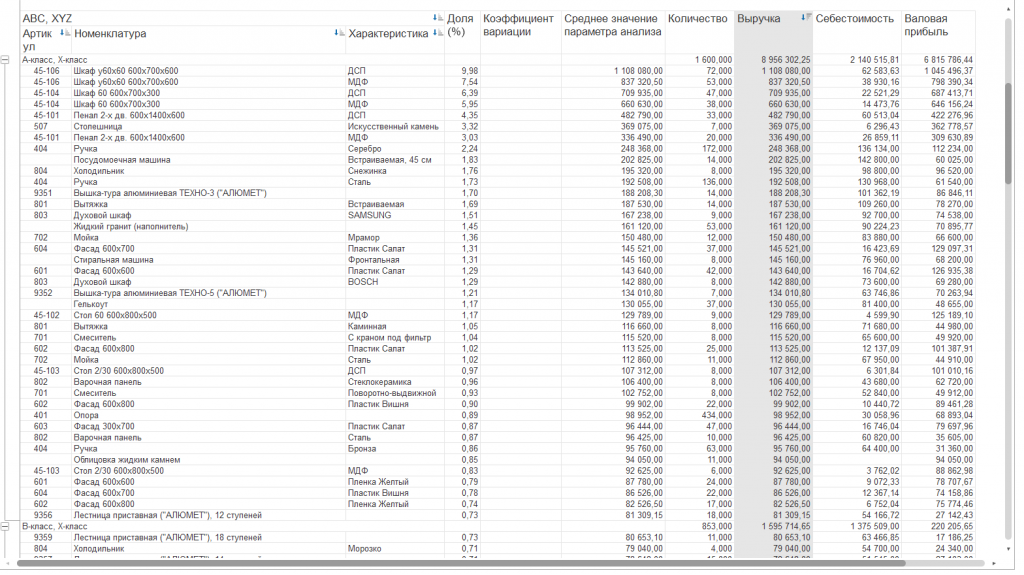Click quantity value 434,000
Viewport: 1024px width, 575px height.
click(716, 415)
